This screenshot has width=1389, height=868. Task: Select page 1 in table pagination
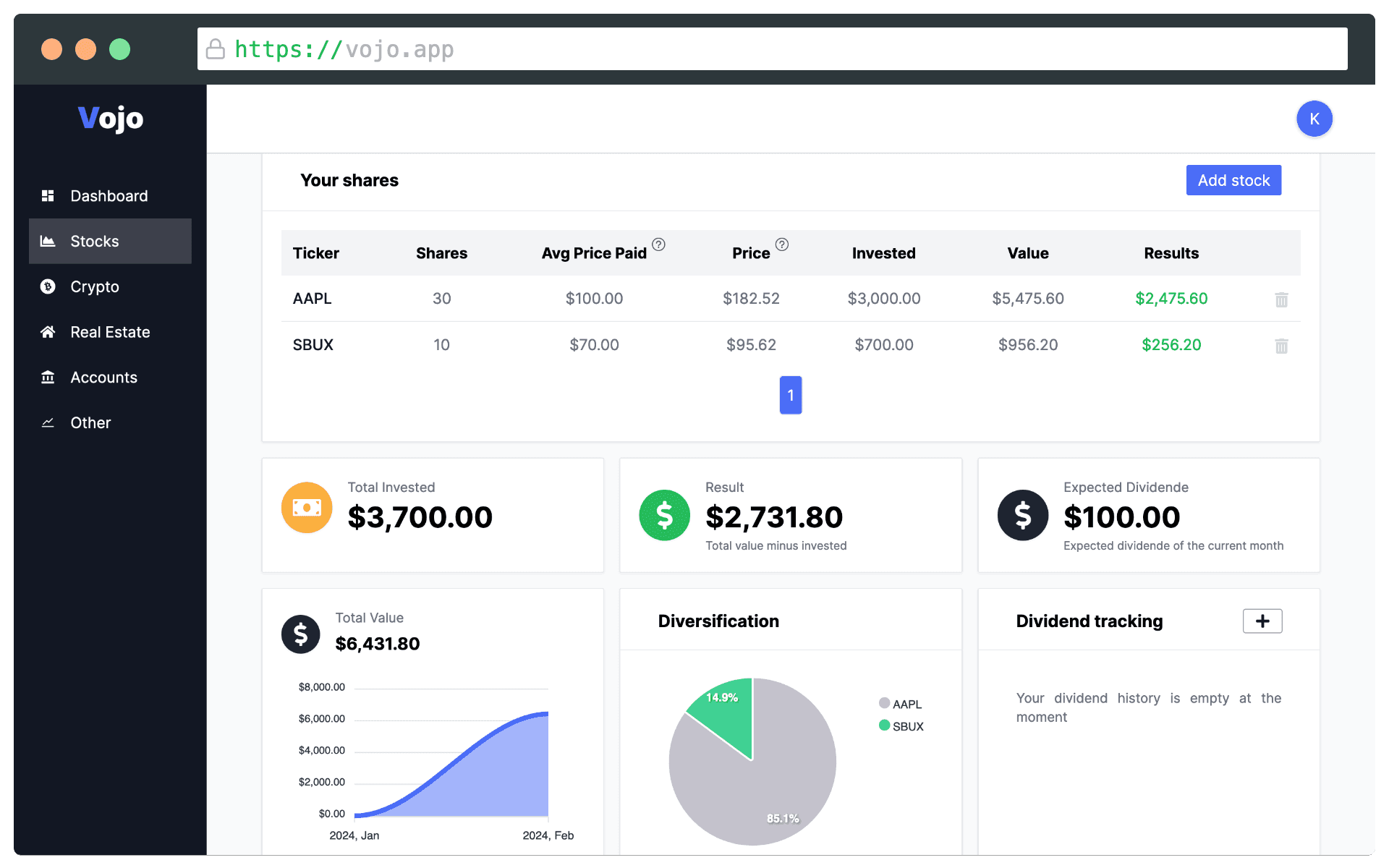[790, 395]
